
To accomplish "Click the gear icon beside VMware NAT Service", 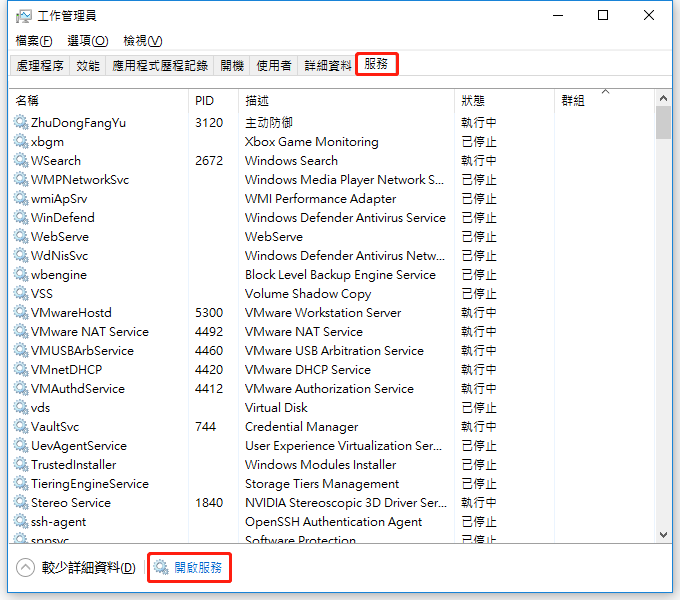I will pos(21,331).
